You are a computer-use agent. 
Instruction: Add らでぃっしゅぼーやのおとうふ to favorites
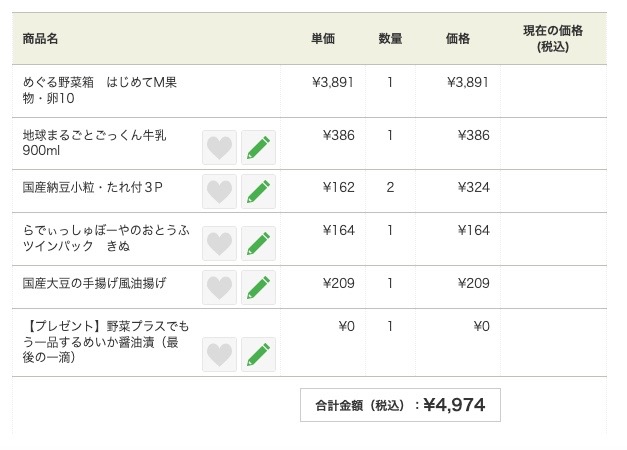point(220,243)
